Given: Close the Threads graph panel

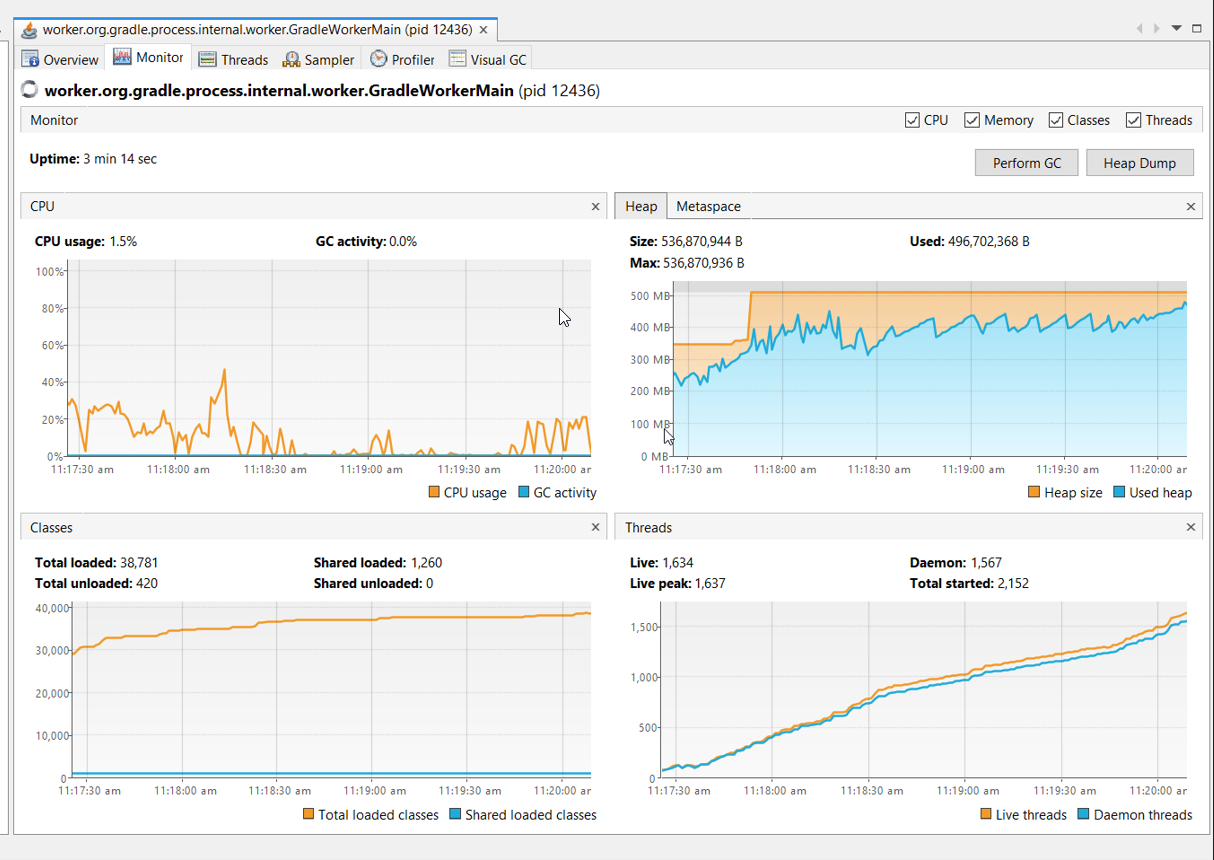Looking at the screenshot, I should click(1191, 527).
